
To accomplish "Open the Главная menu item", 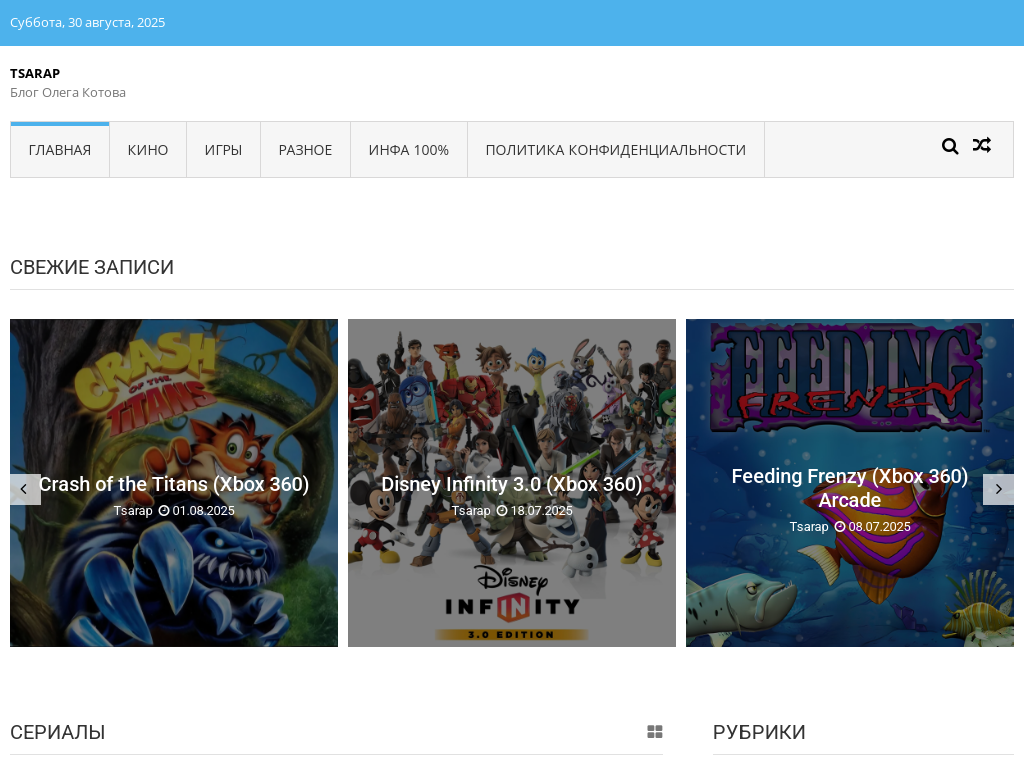I will pos(59,150).
